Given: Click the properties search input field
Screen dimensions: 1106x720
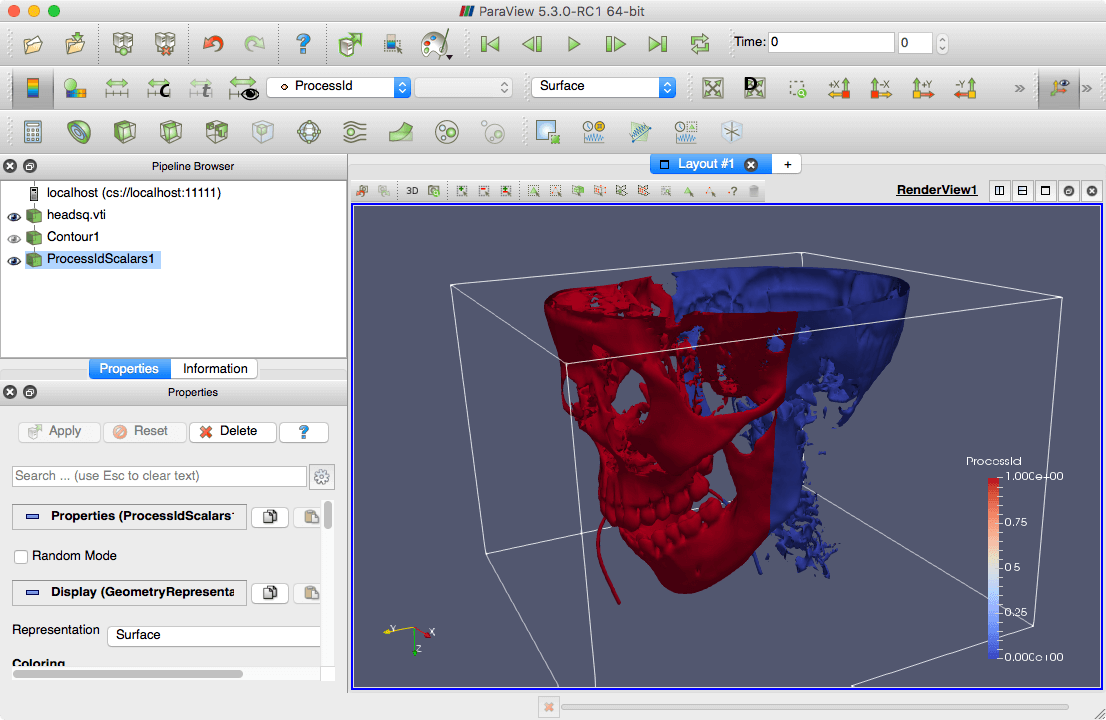Looking at the screenshot, I should pyautogui.click(x=159, y=476).
